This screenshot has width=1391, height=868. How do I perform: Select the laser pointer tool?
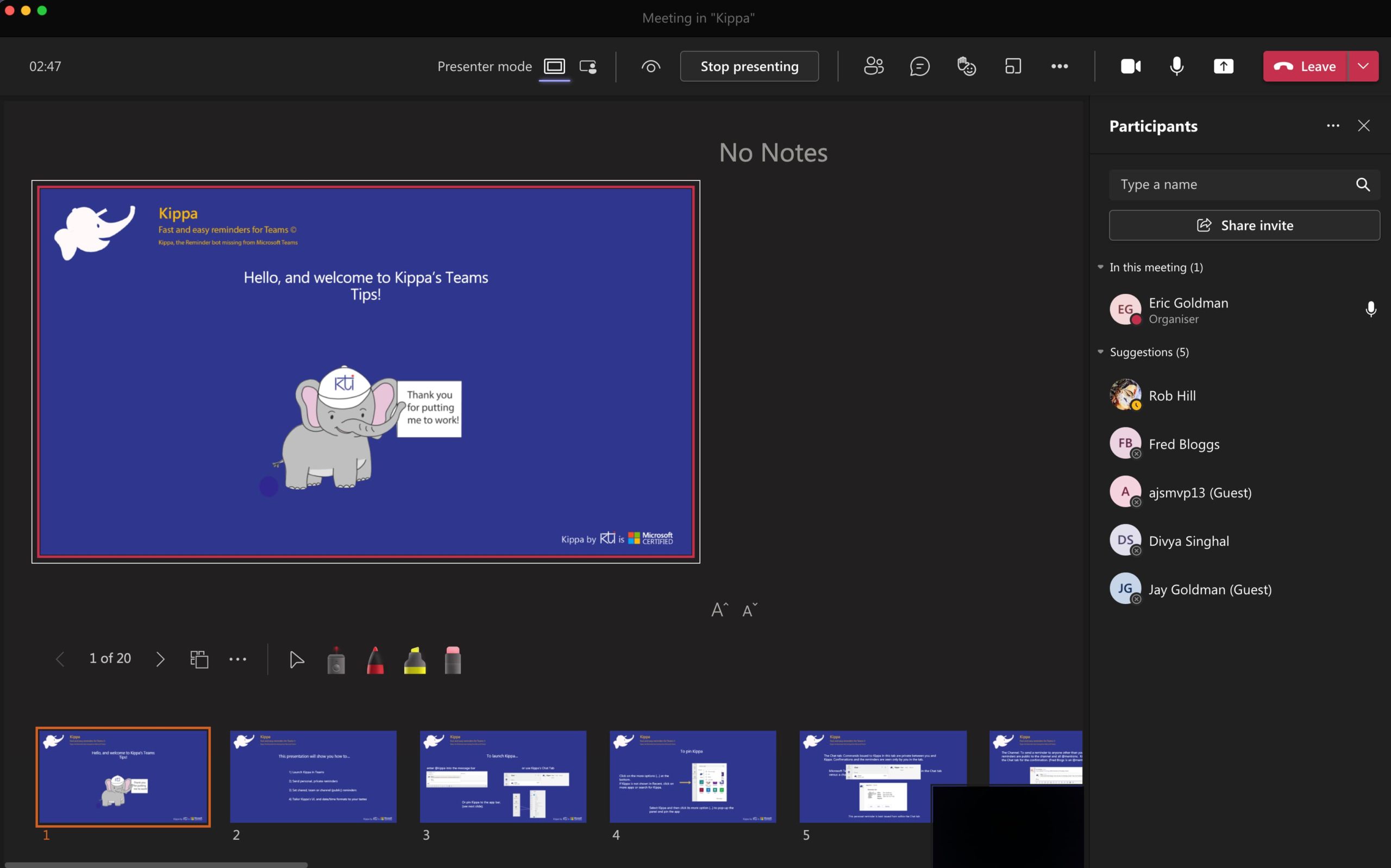coord(336,660)
